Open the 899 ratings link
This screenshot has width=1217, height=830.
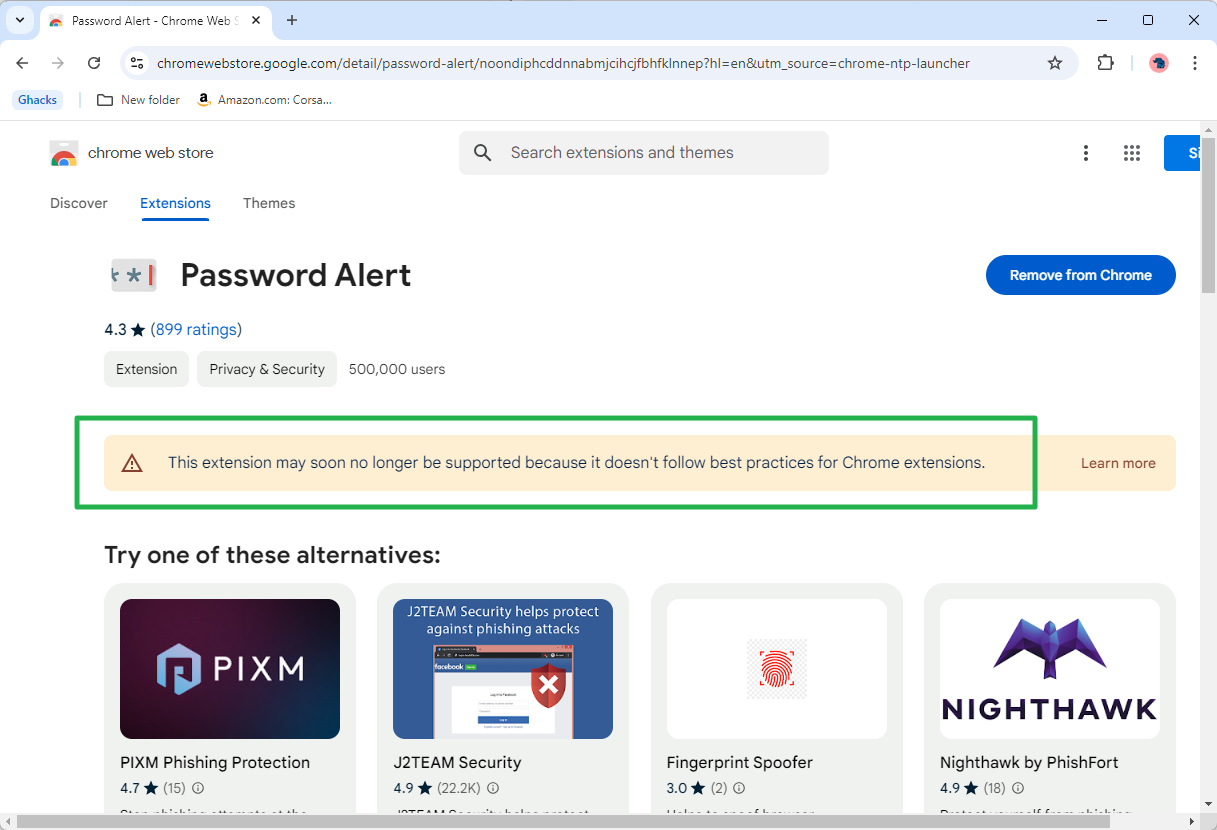pyautogui.click(x=196, y=329)
